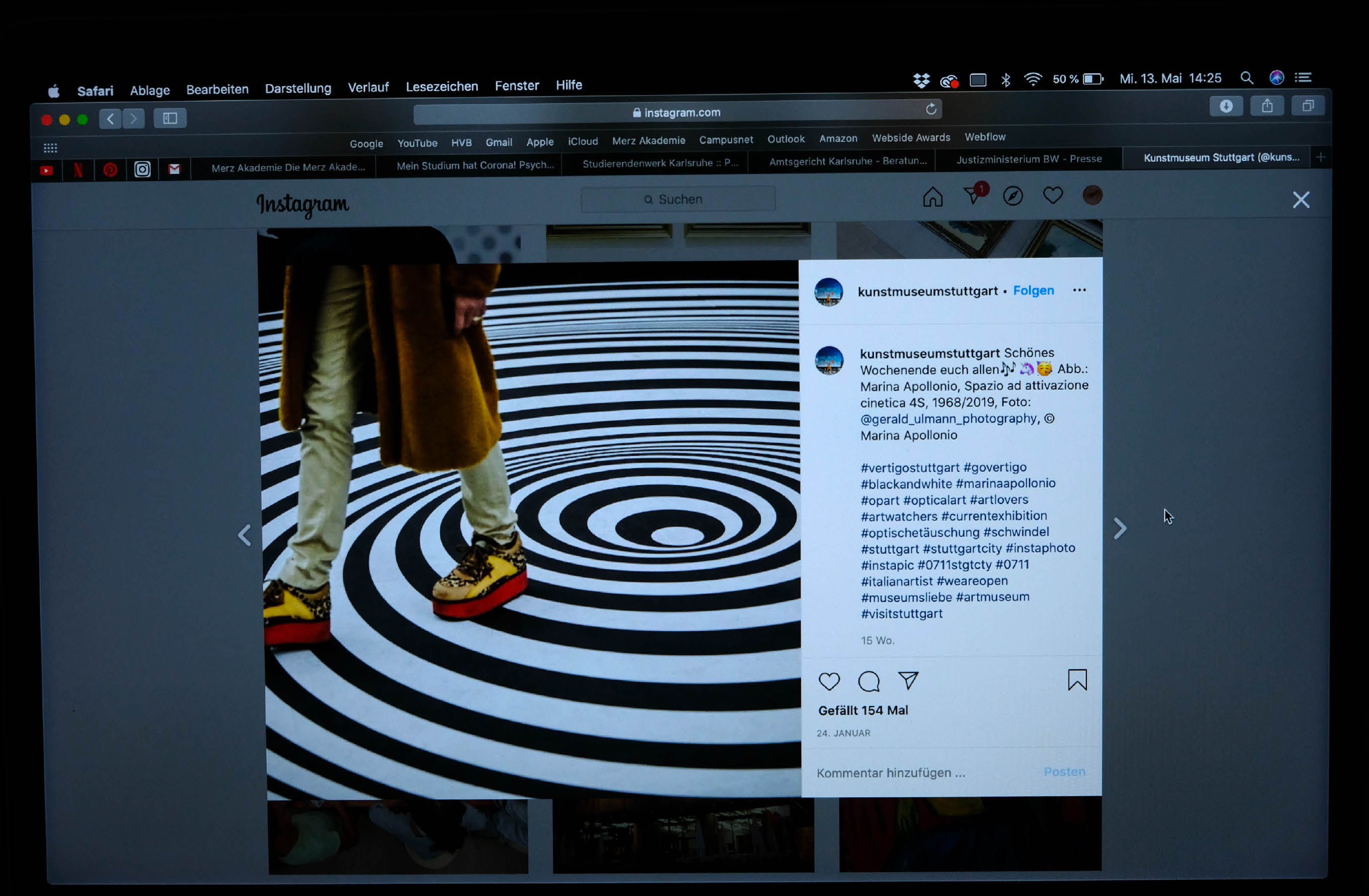Follow kunstmuseumstuttgart via Folgen
1369x896 pixels.
1033,290
